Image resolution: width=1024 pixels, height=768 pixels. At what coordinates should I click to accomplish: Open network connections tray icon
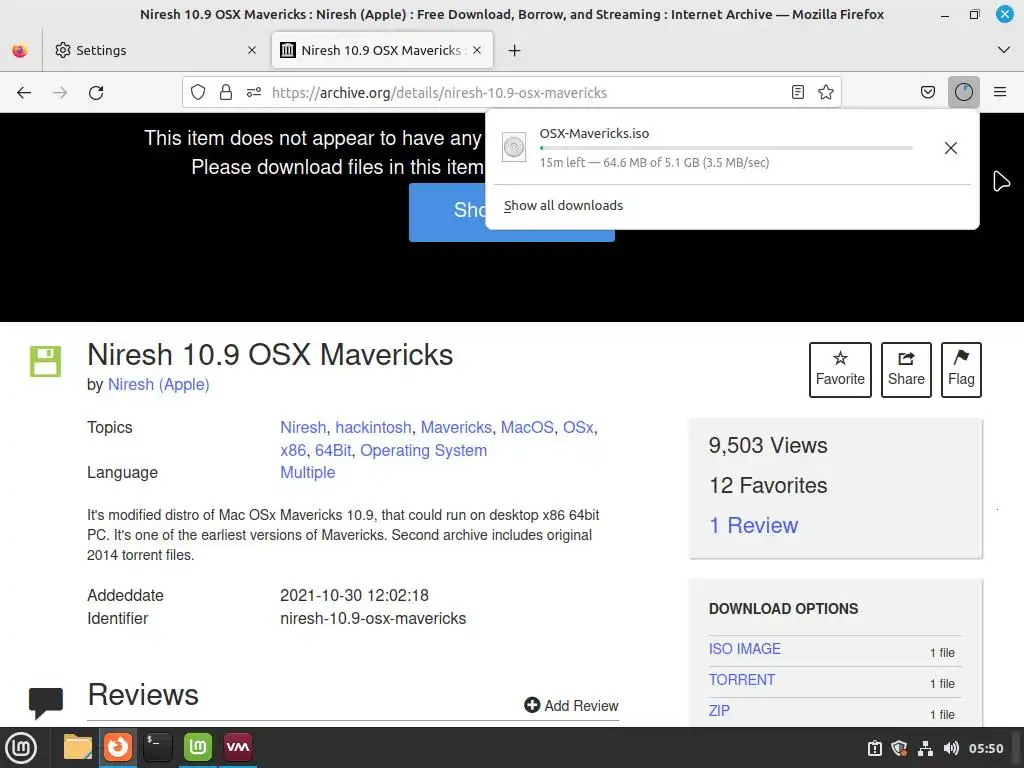point(925,748)
